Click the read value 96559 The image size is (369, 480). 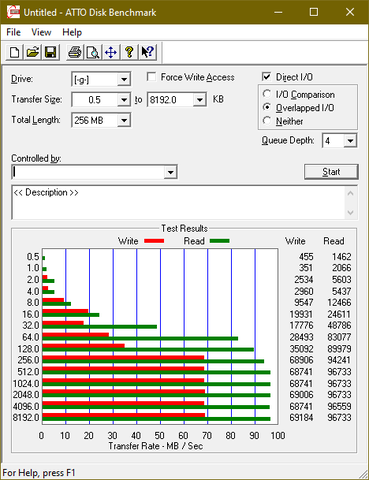[x=339, y=406]
